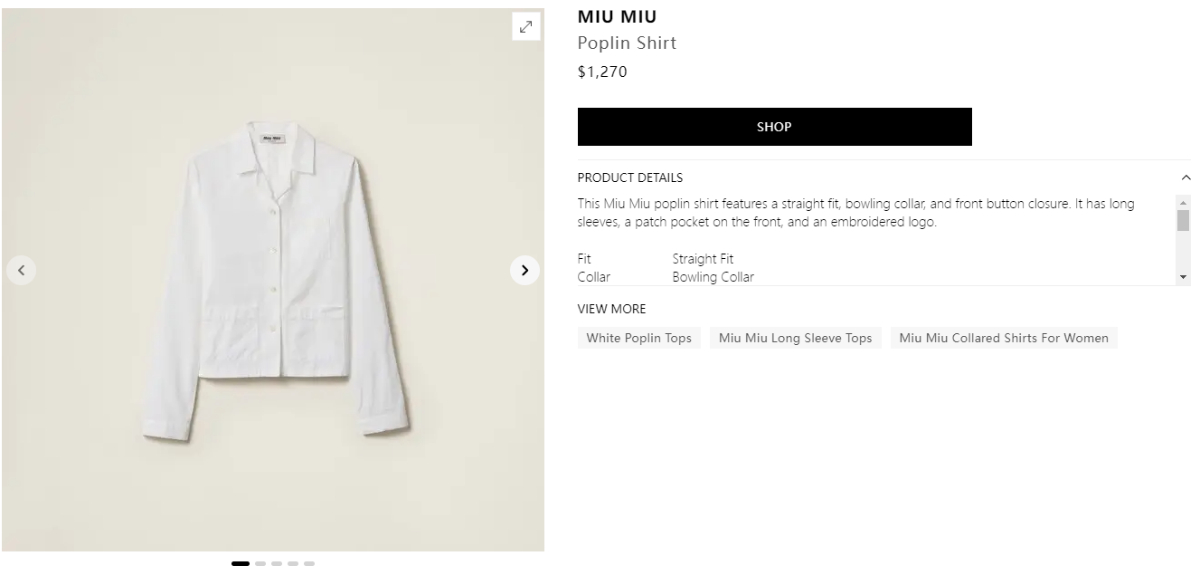The image size is (1200, 575).
Task: Expand the product image to fullscreen
Action: 527,26
